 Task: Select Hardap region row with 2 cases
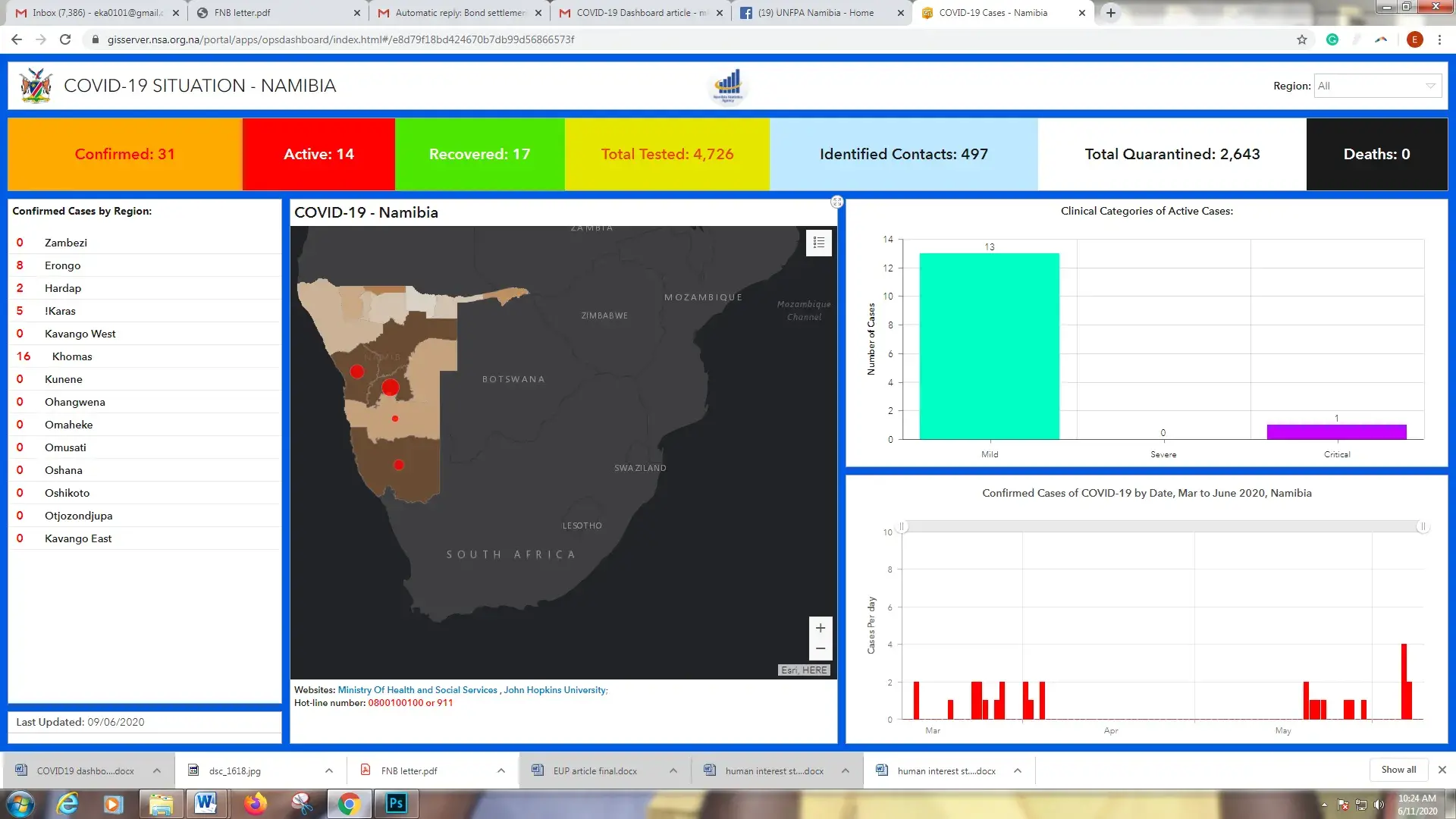tap(144, 288)
